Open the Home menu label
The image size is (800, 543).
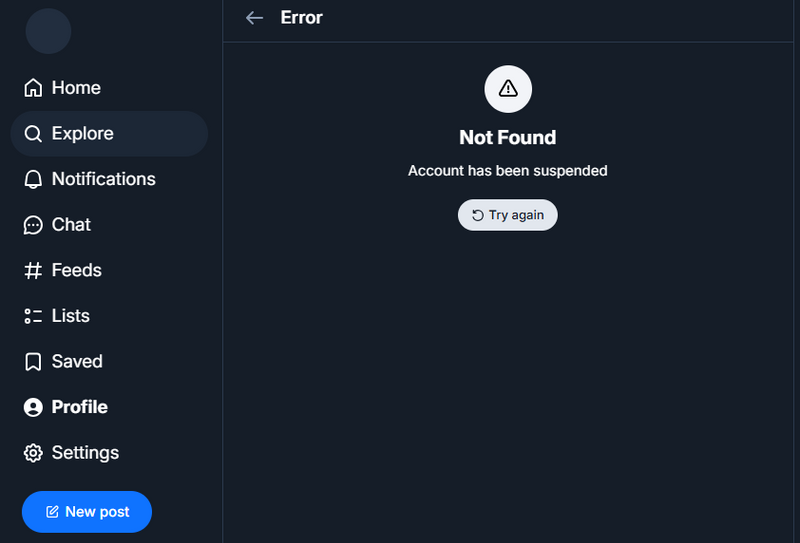[x=76, y=88]
